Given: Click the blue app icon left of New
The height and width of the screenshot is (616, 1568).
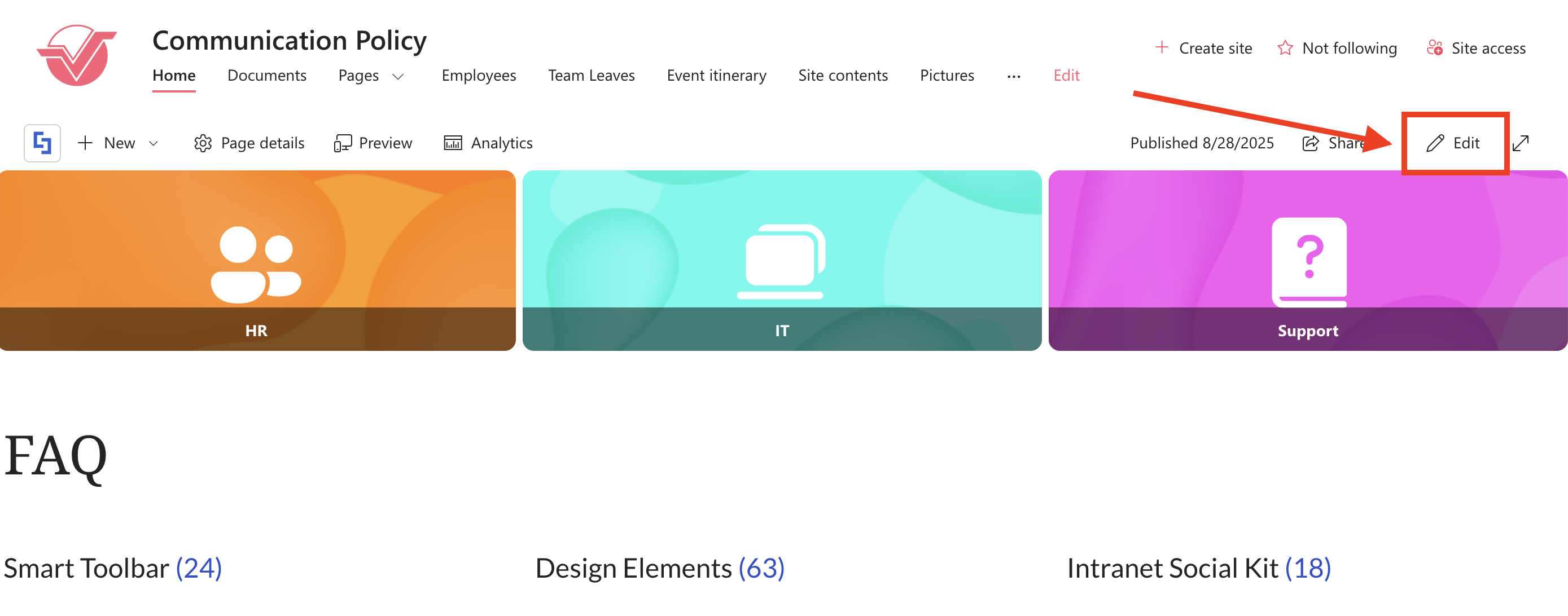Looking at the screenshot, I should (42, 143).
